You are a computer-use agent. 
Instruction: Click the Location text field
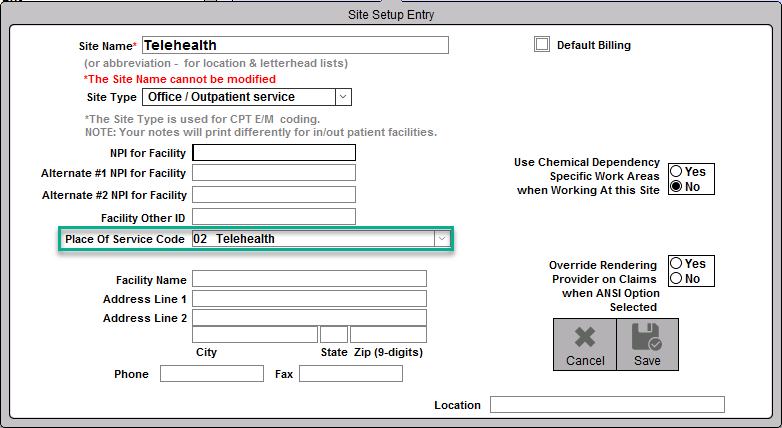click(606, 405)
